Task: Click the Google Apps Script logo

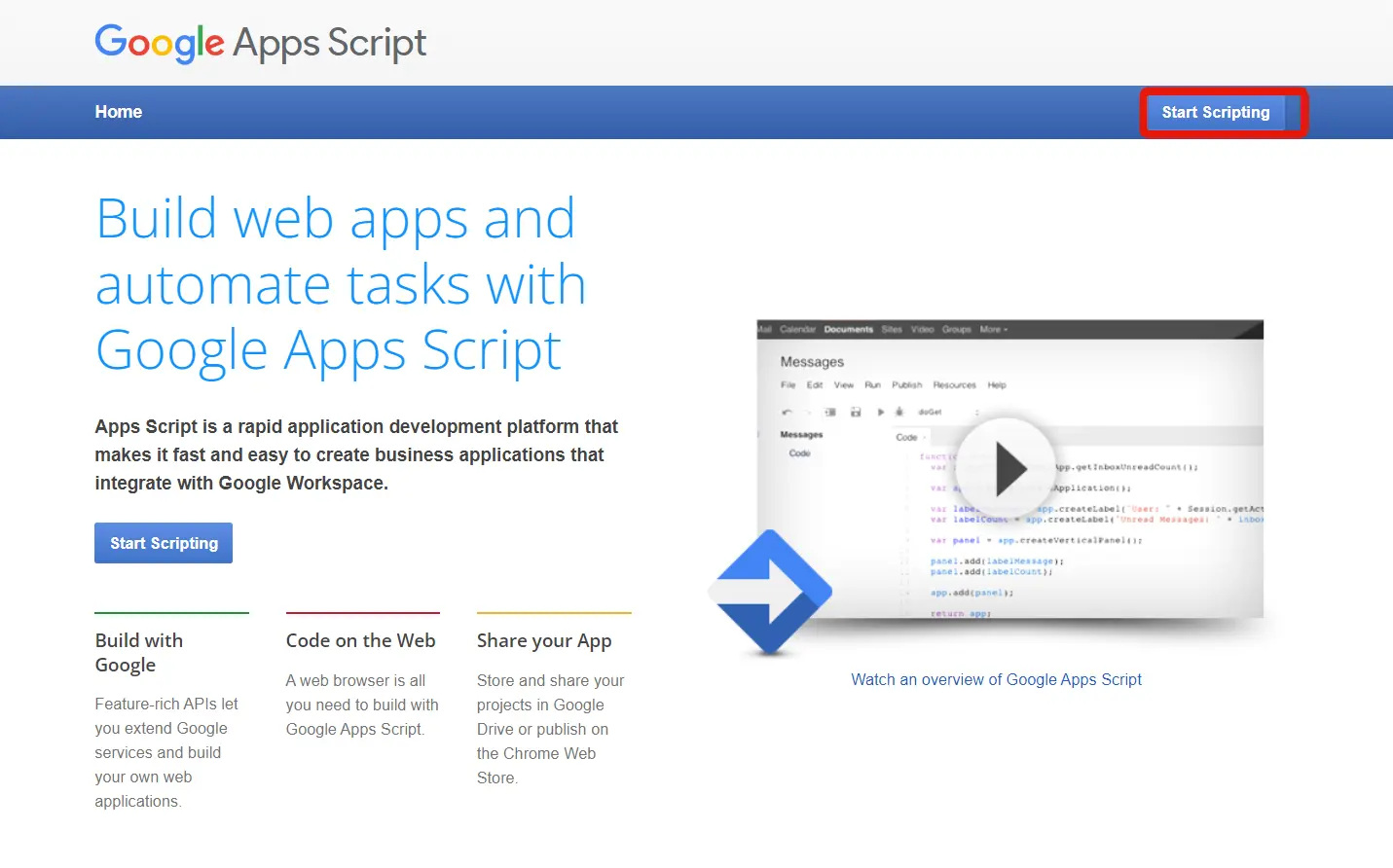Action: point(260,43)
